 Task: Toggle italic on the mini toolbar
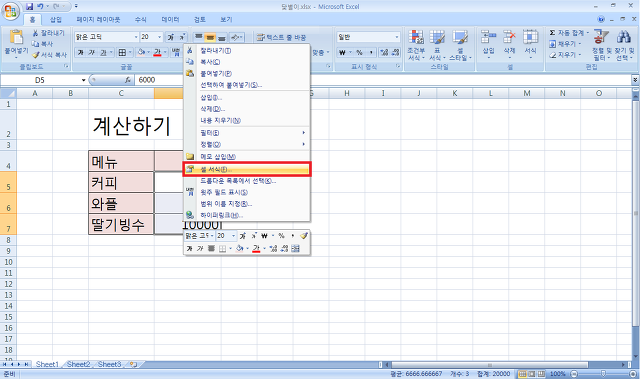200,248
